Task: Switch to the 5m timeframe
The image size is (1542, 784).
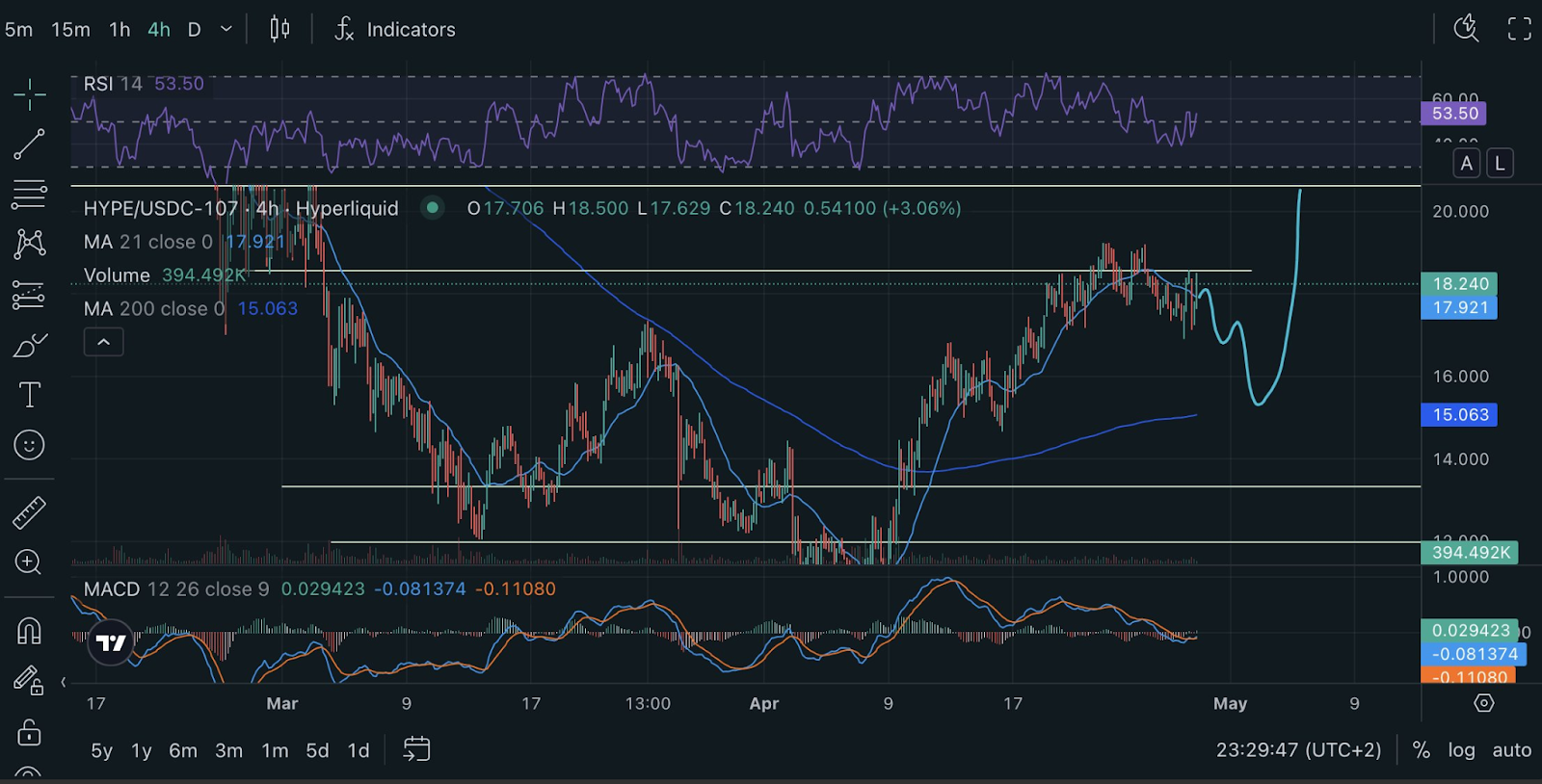Action: point(18,30)
